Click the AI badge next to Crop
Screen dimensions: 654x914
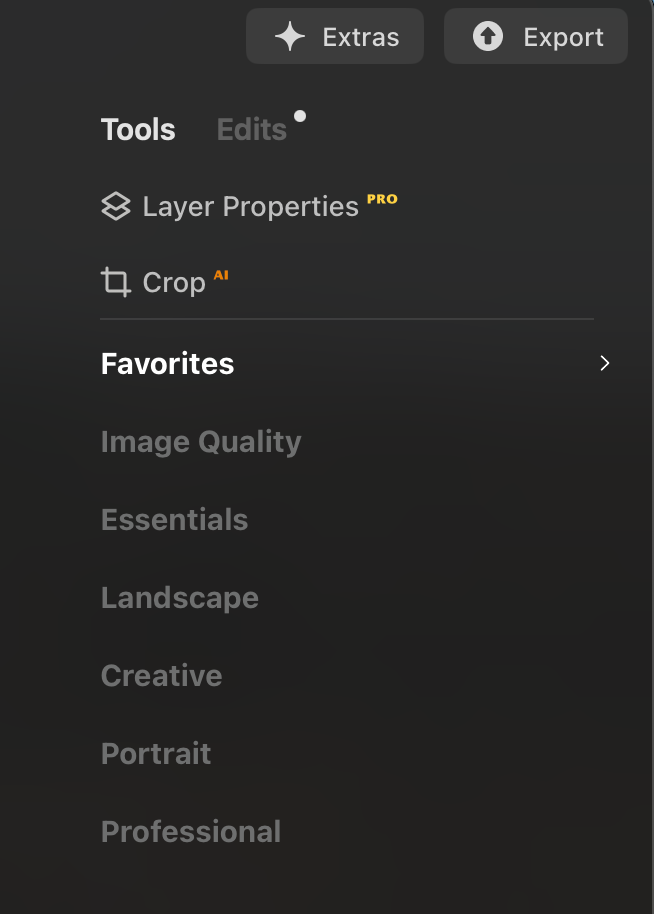(221, 275)
